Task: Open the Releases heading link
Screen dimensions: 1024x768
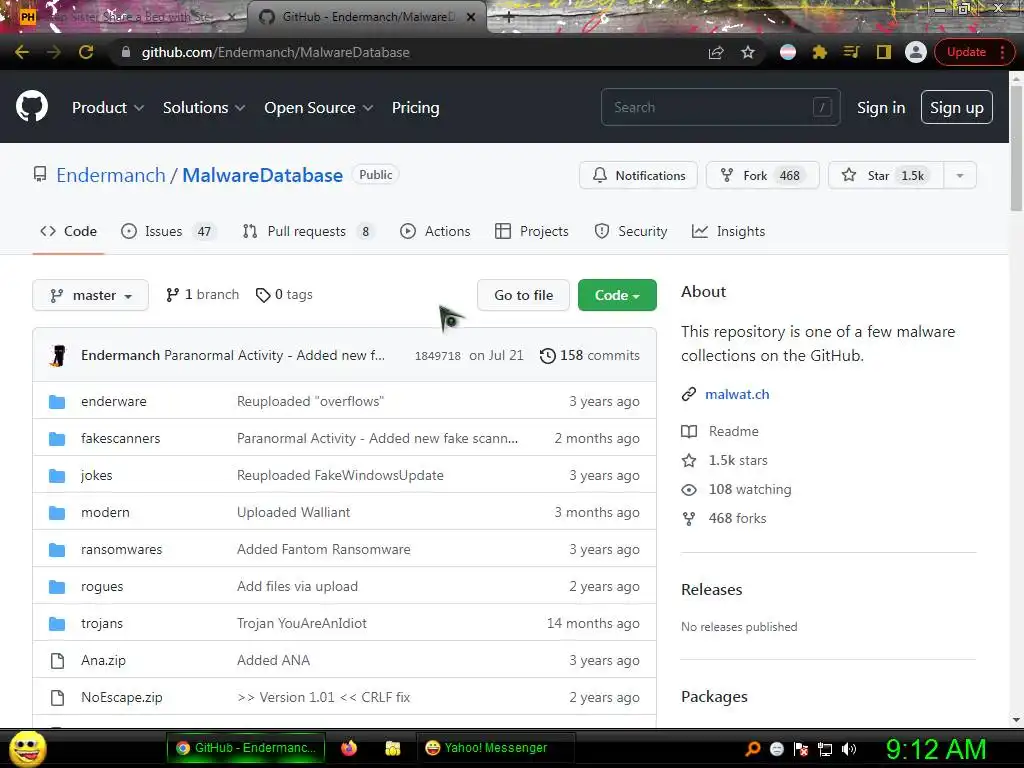Action: (x=712, y=590)
